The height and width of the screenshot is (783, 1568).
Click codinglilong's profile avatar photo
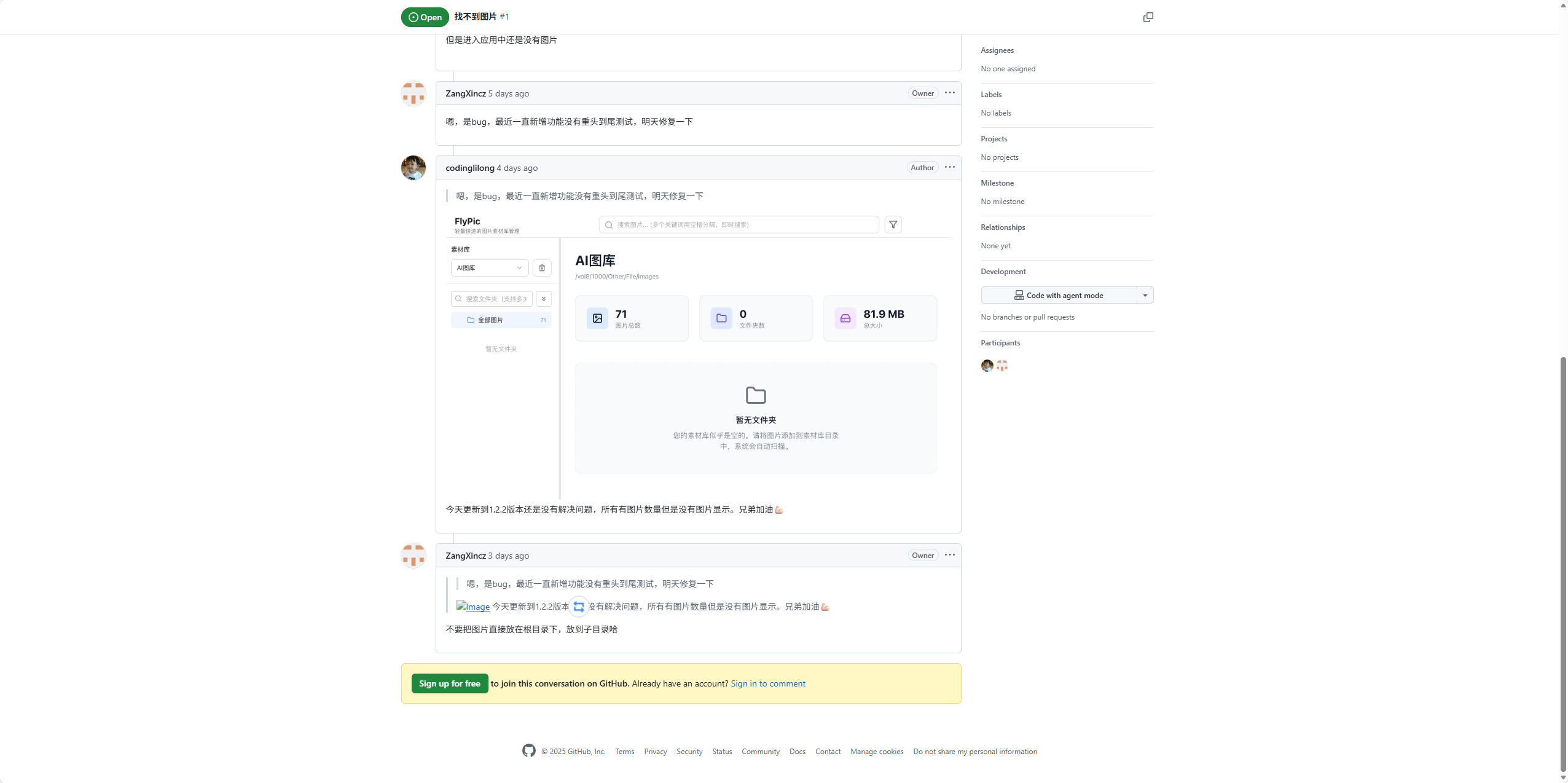click(x=414, y=168)
